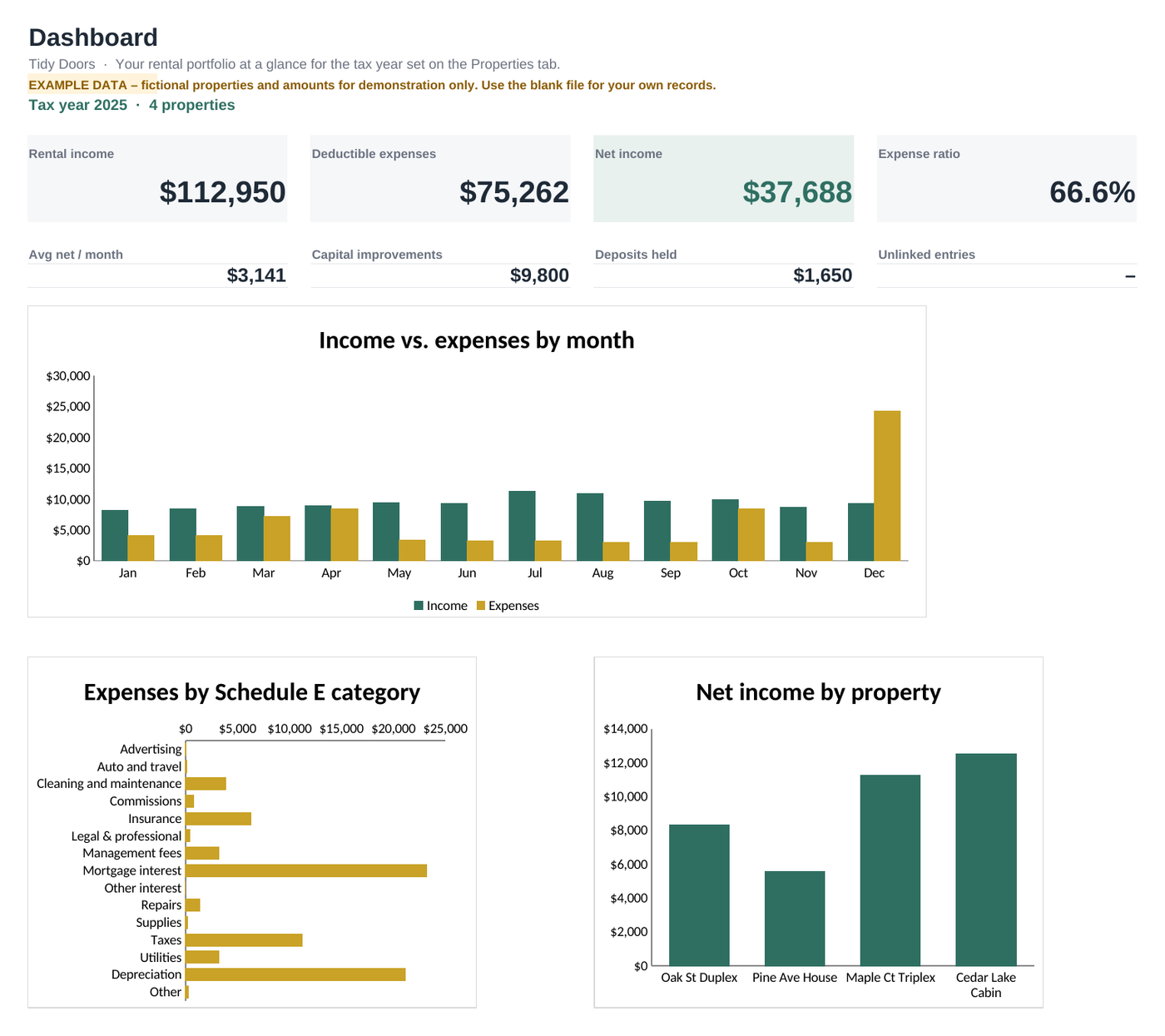The image size is (1165, 1036).
Task: Click the April expenses bar
Action: tap(345, 534)
